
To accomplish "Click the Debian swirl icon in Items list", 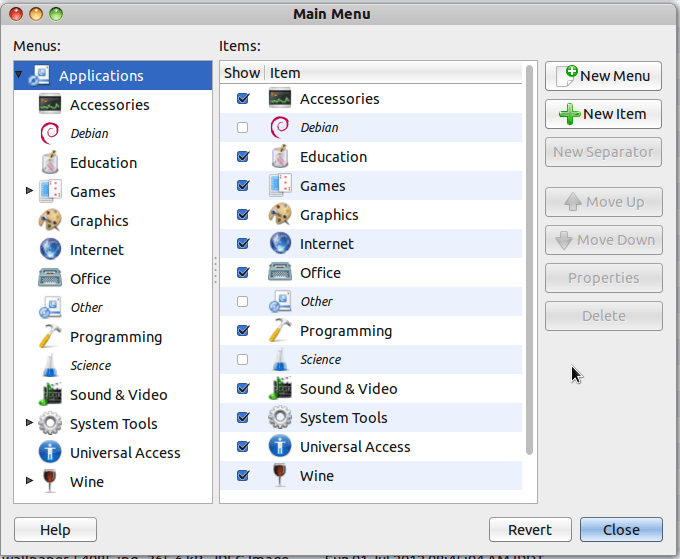I will click(x=280, y=128).
